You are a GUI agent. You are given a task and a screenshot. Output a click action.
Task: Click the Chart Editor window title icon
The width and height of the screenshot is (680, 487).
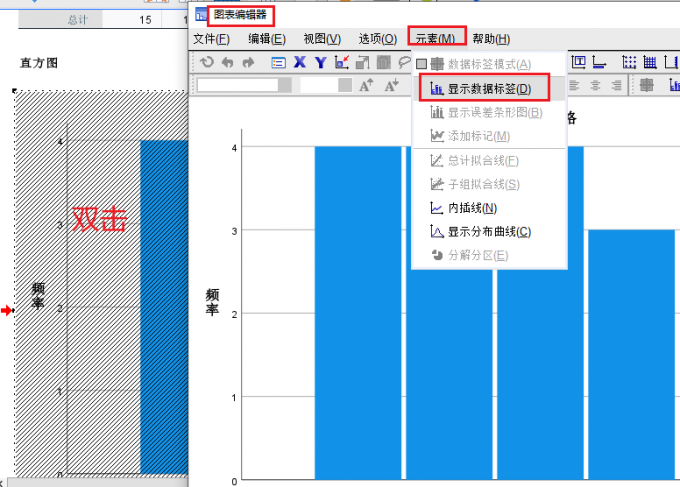tap(201, 14)
